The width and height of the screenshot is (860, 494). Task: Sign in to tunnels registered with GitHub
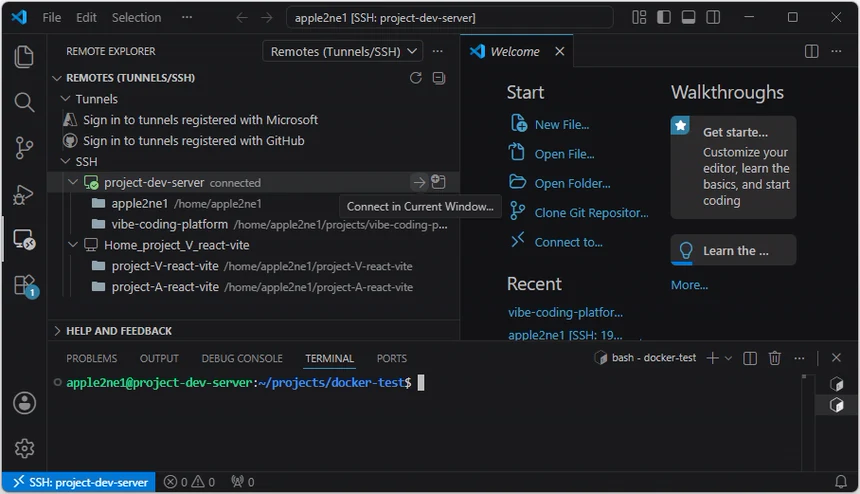[194, 141]
